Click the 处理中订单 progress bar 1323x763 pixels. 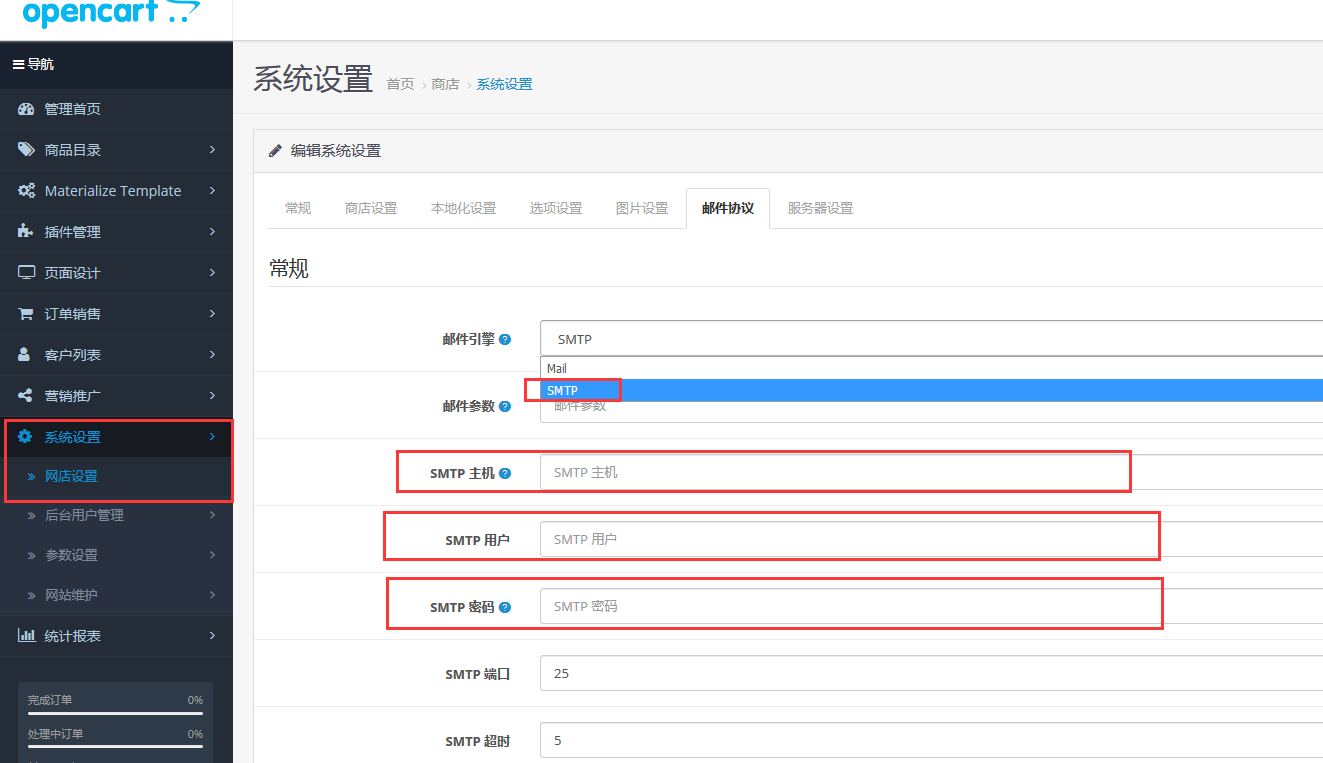coord(115,746)
